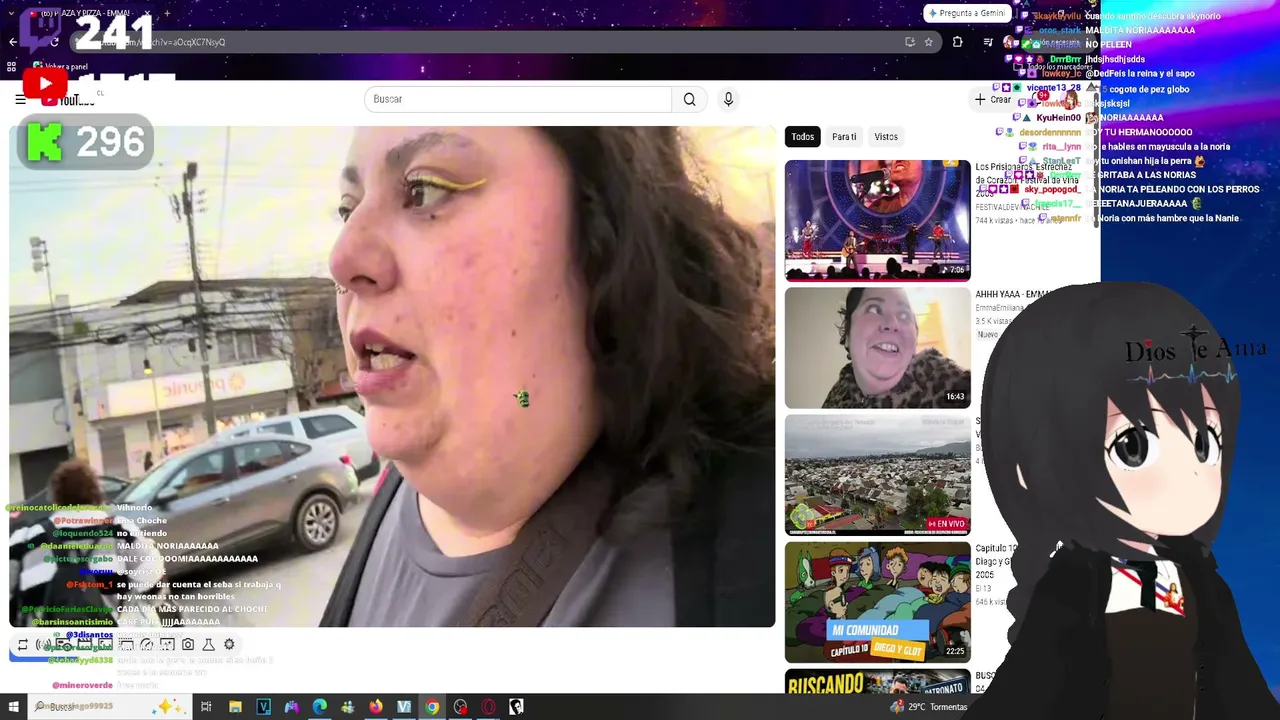Open the gear settings overlay icon
Screen dimensions: 1280x720
tap(229, 645)
